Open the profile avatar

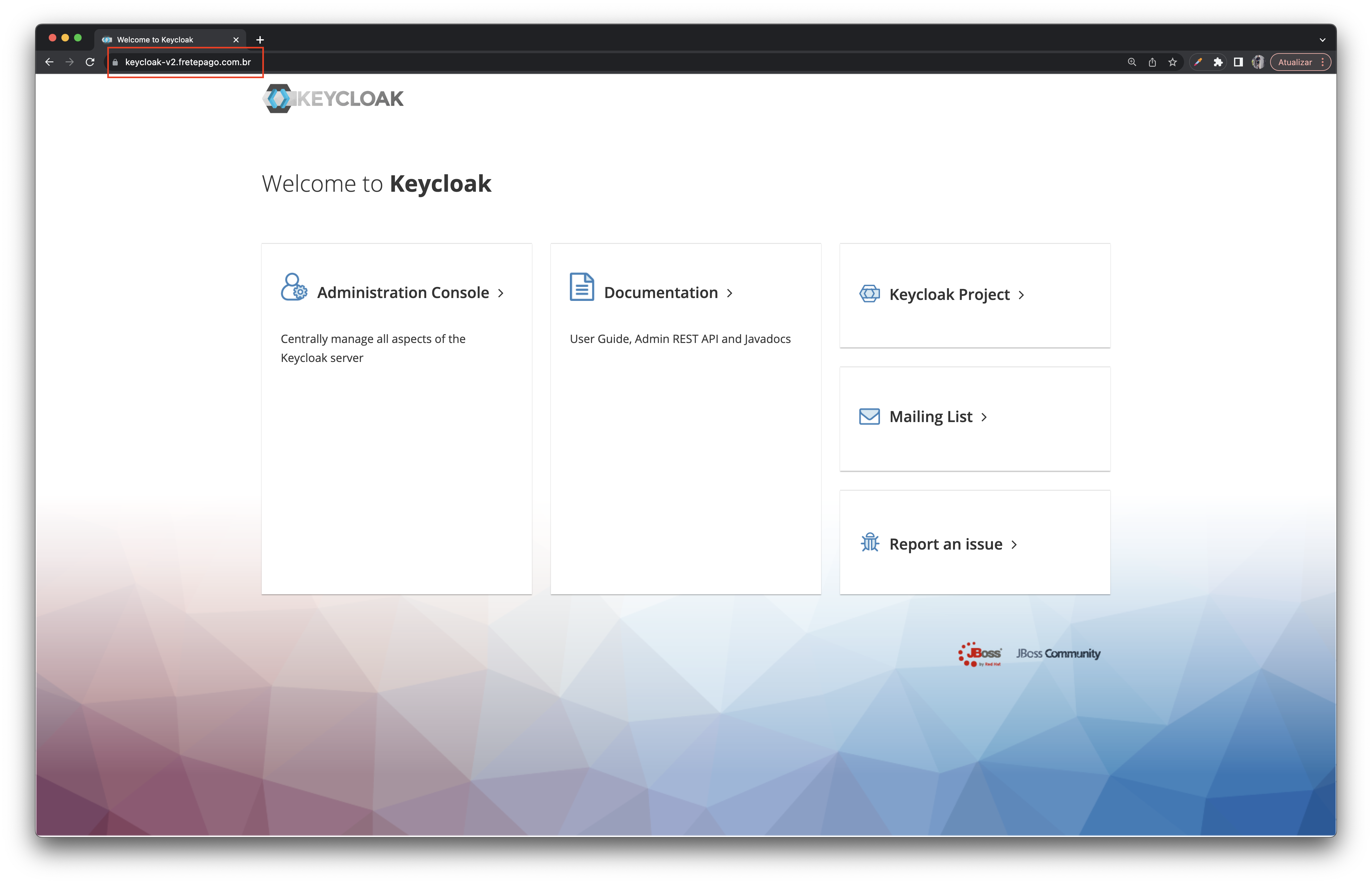coord(1258,62)
